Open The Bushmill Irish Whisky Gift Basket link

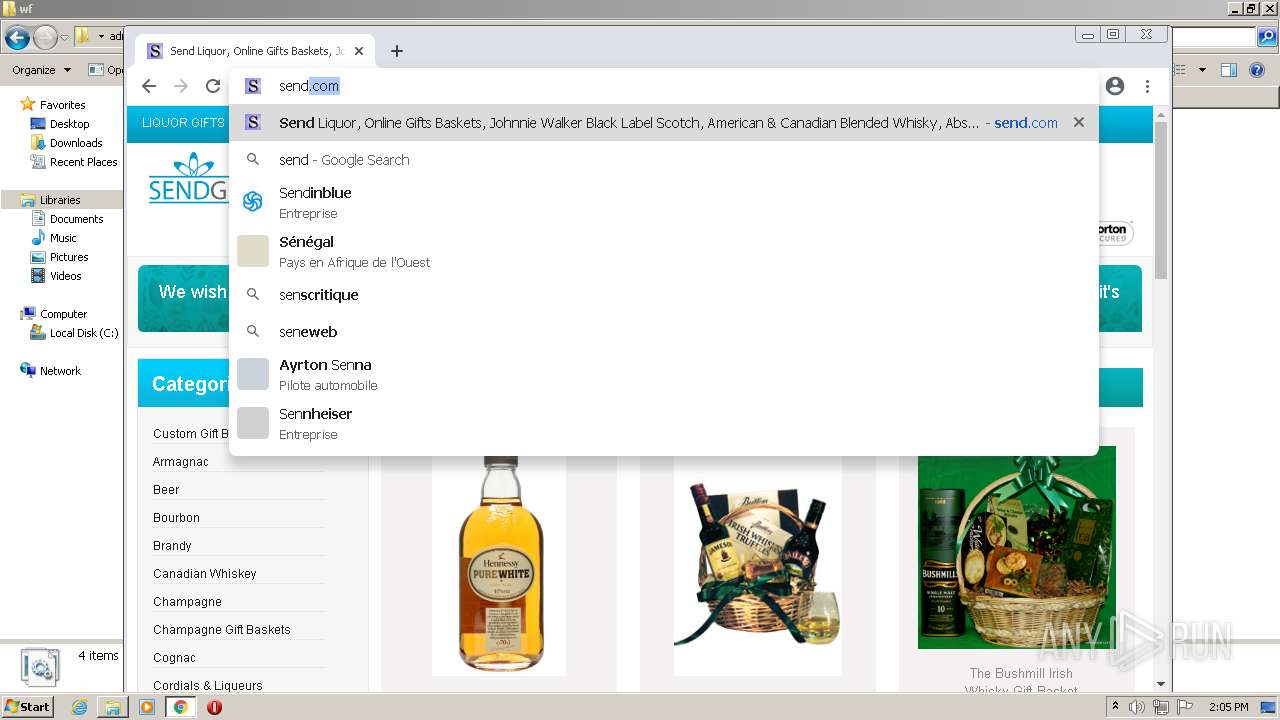1021,682
